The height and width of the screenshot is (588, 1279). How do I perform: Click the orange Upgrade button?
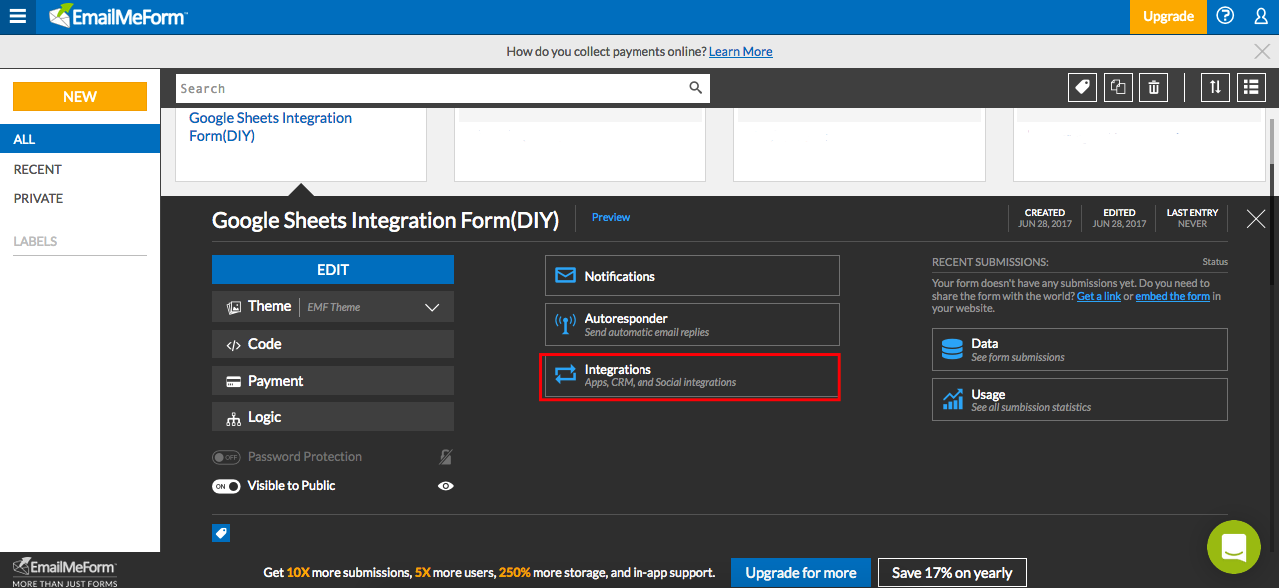(x=1168, y=17)
